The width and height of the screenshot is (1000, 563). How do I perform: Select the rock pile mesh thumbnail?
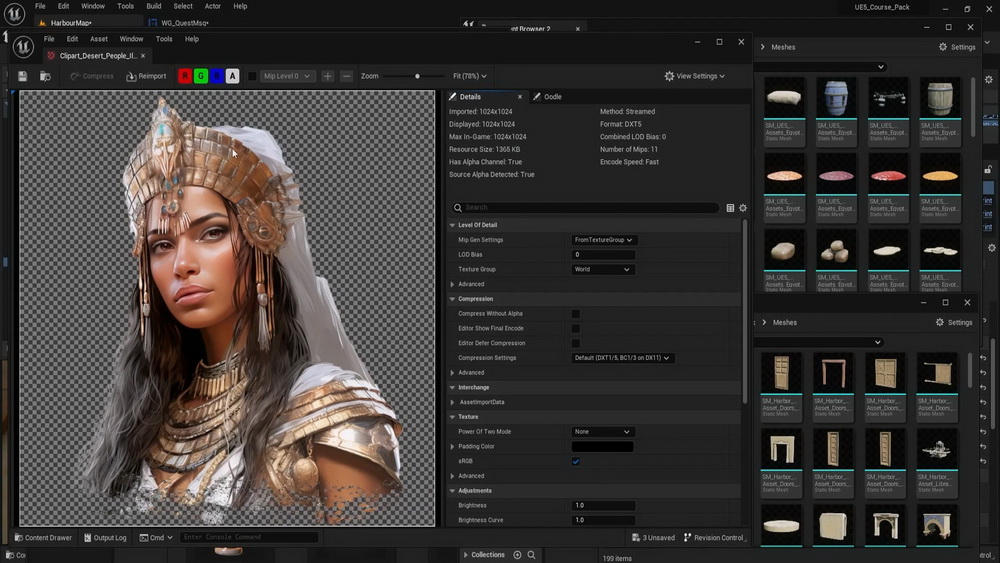pos(836,251)
